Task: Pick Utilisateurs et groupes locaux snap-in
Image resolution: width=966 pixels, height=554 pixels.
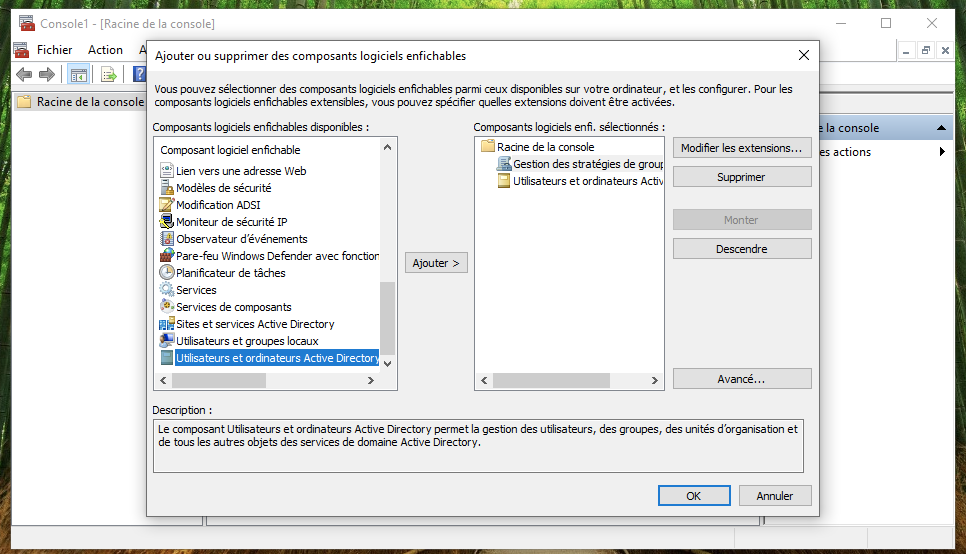Action: click(x=247, y=341)
